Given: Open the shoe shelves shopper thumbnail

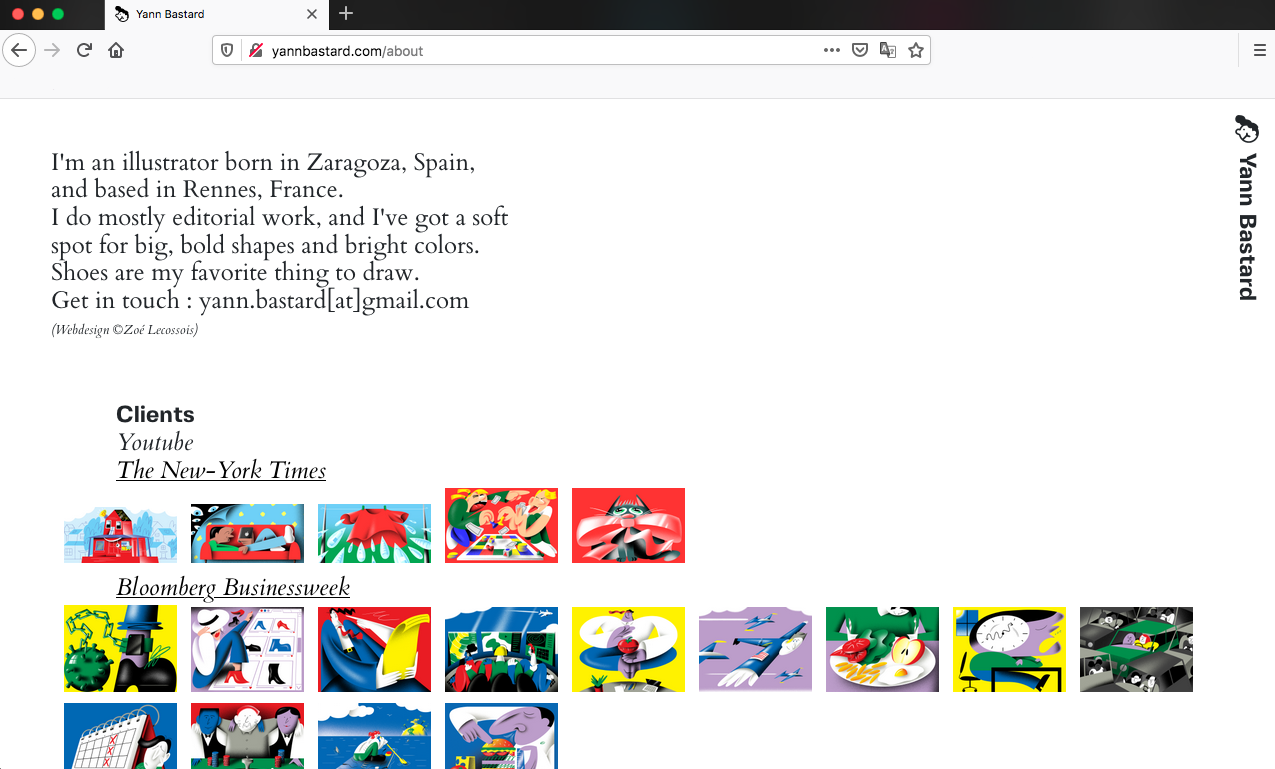Looking at the screenshot, I should pos(247,649).
